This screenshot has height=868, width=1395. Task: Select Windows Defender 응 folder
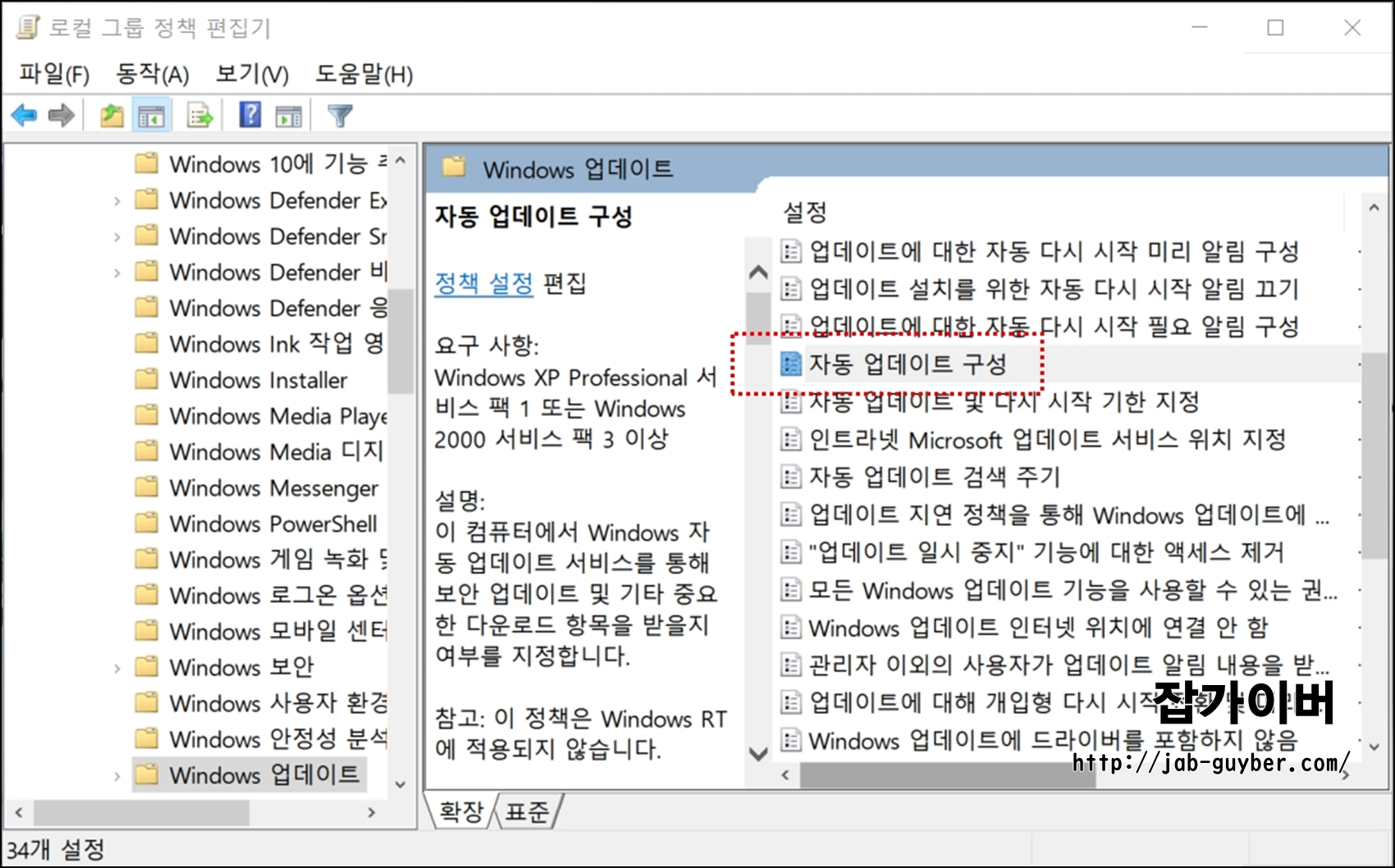point(260,308)
